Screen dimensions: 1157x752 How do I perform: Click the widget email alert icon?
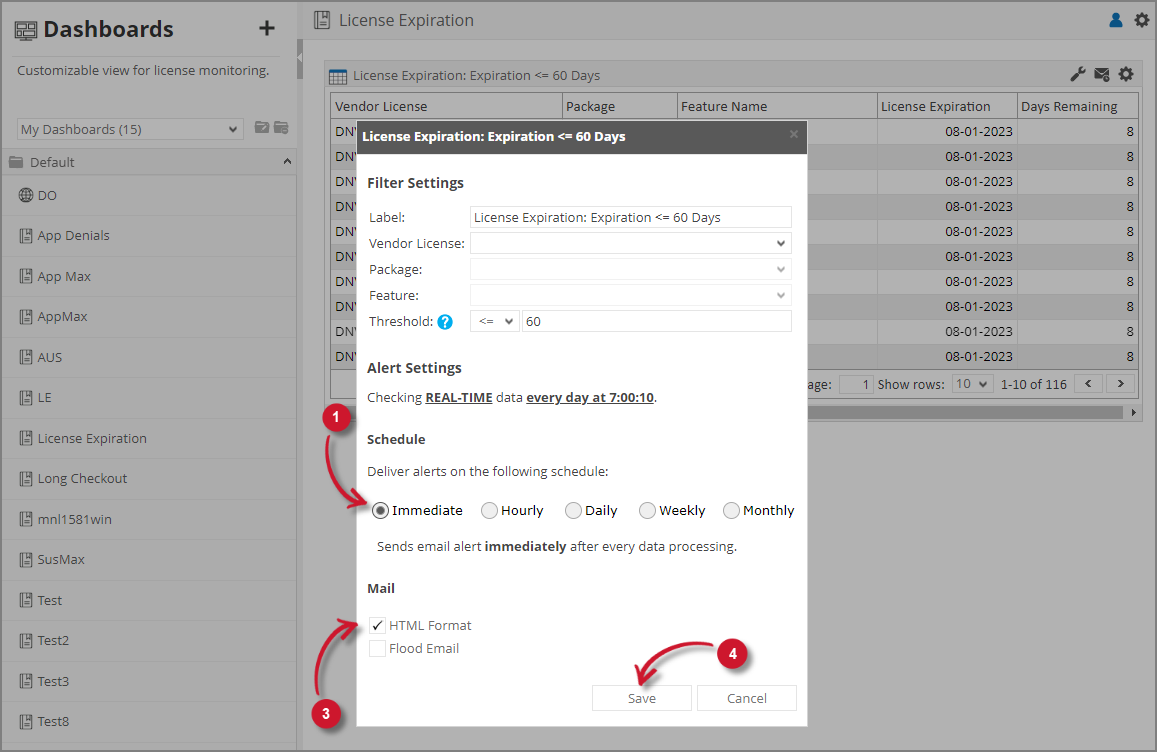point(1102,74)
